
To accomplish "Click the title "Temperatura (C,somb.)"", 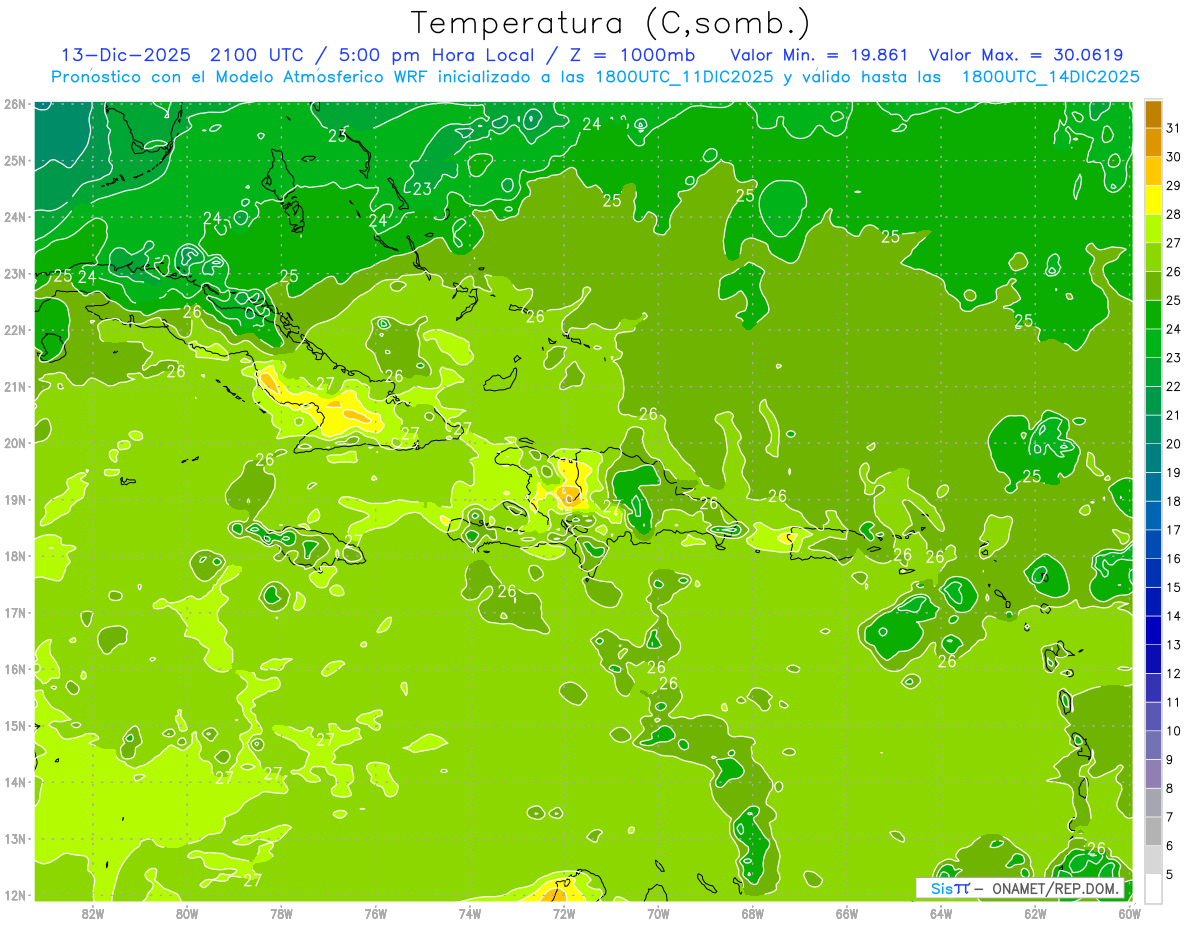I will click(x=610, y=23).
